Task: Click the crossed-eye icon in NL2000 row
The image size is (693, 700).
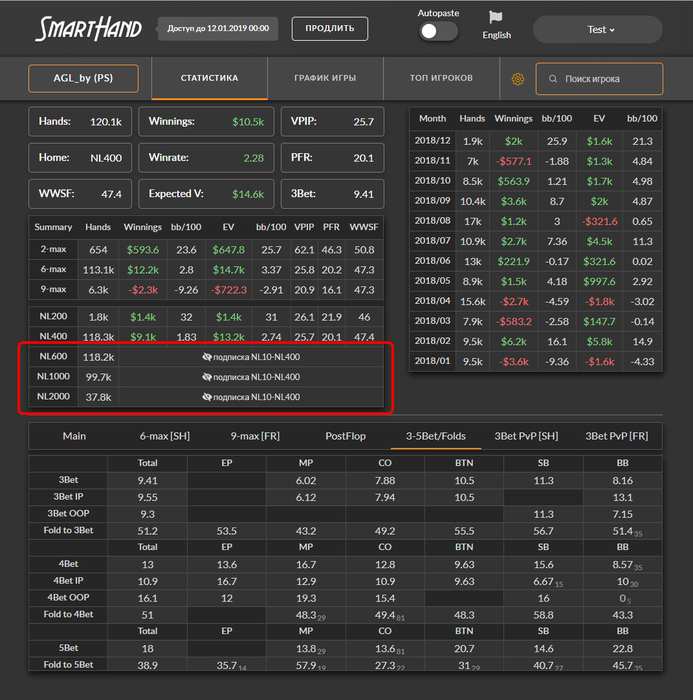Action: (207, 397)
